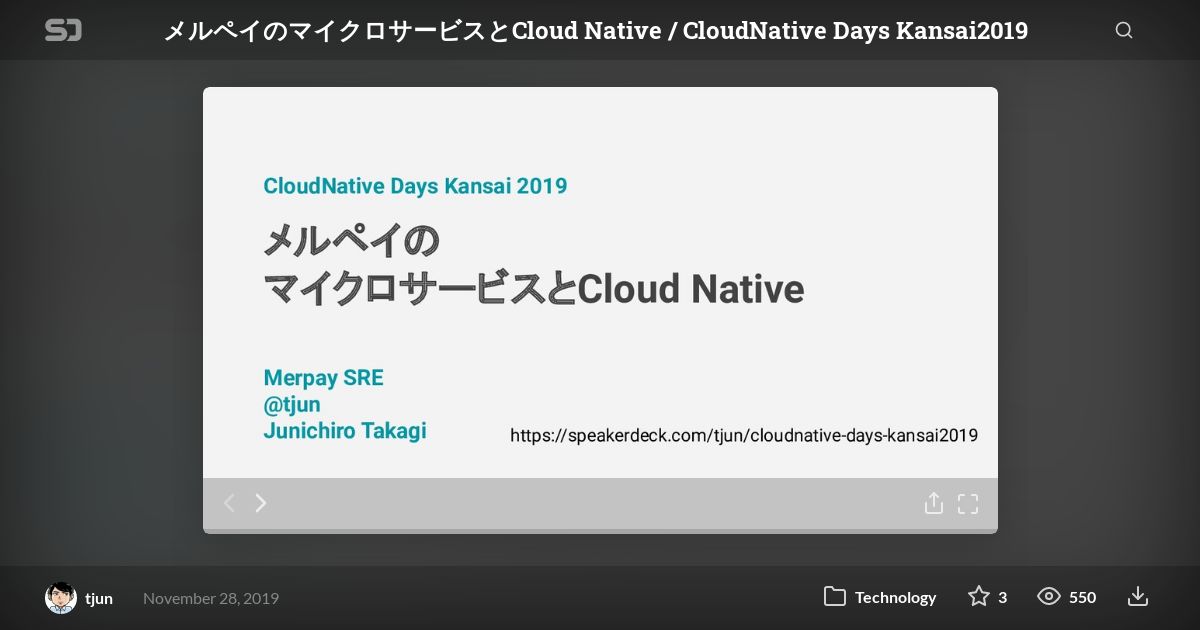This screenshot has height=630, width=1200.
Task: Click the slide progress bar under the slide
Action: [x=600, y=531]
